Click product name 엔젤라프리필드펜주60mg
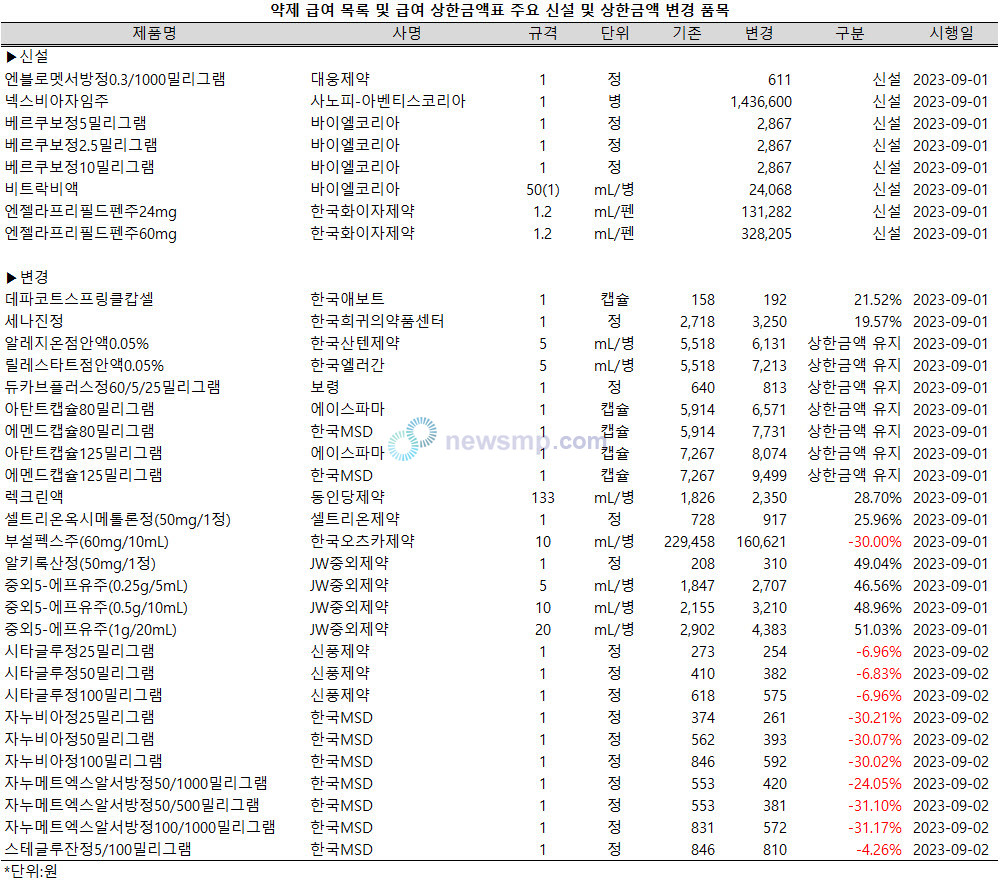 tap(91, 234)
